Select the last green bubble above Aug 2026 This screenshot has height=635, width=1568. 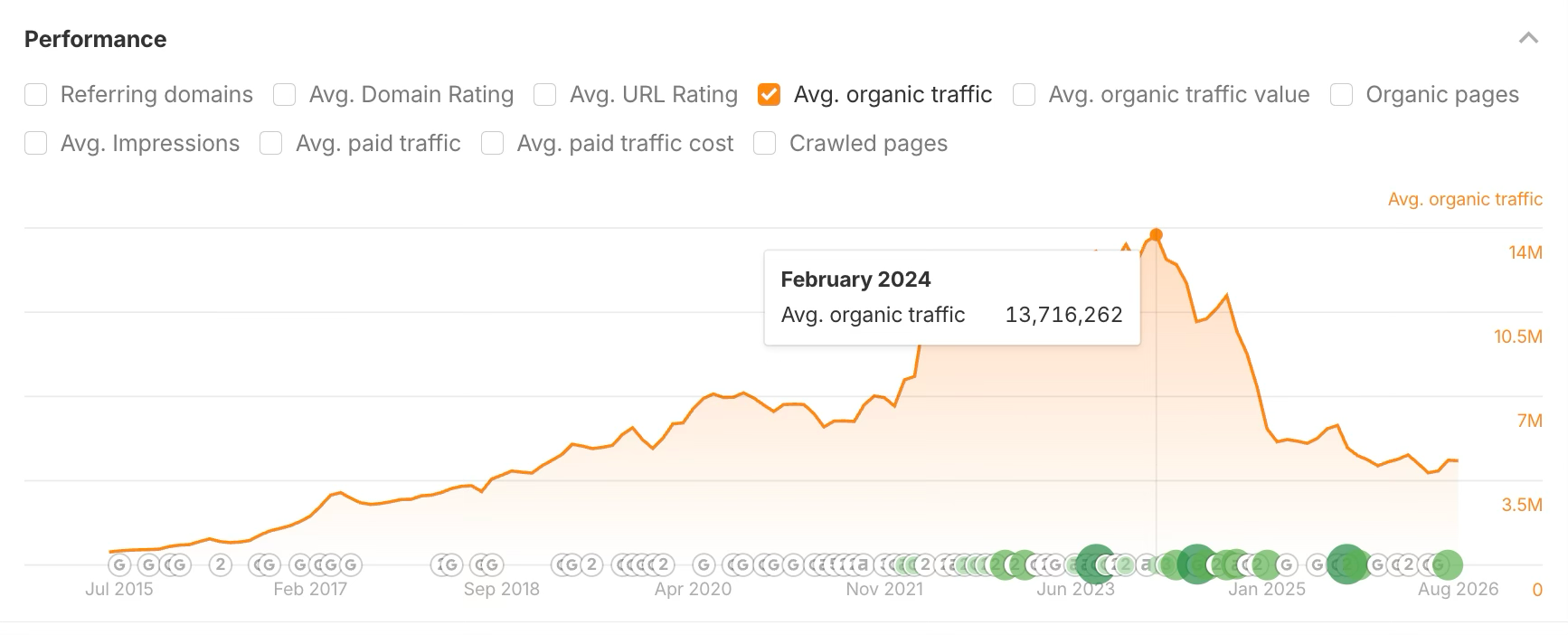[1447, 565]
